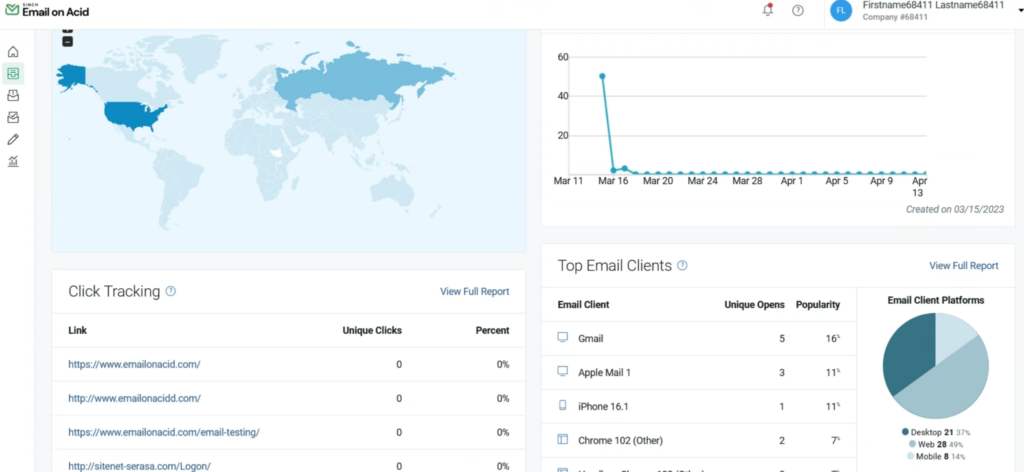
Task: View Full Report for Top Email Clients
Action: pyautogui.click(x=963, y=265)
